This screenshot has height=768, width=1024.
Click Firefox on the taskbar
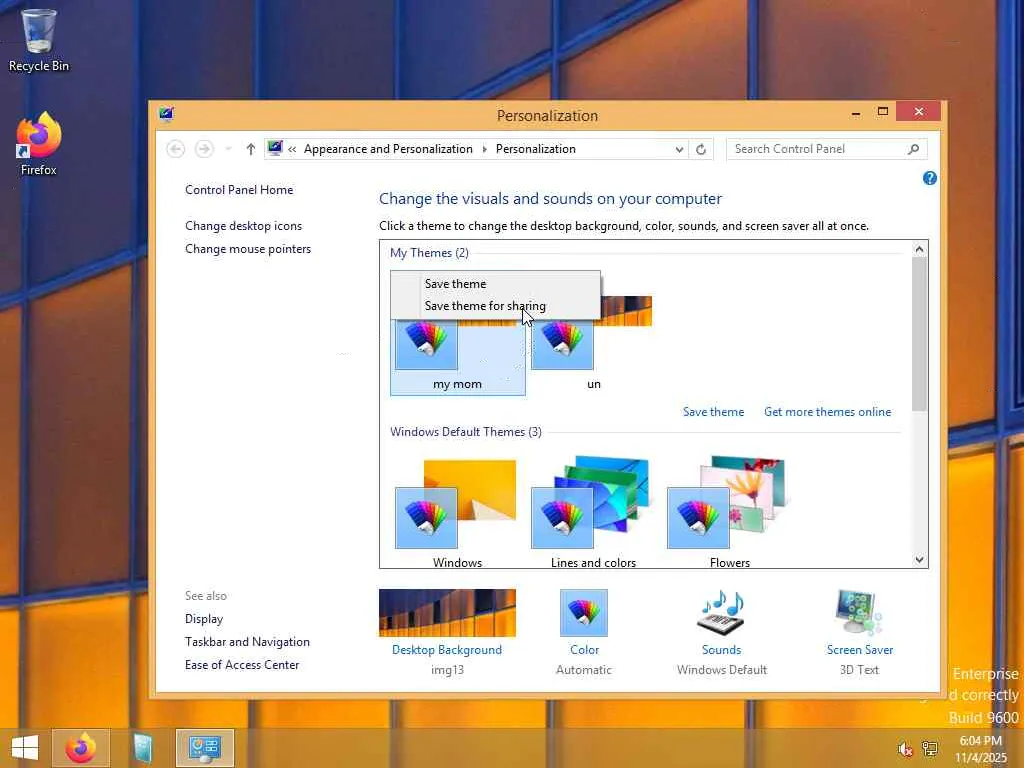(x=81, y=748)
